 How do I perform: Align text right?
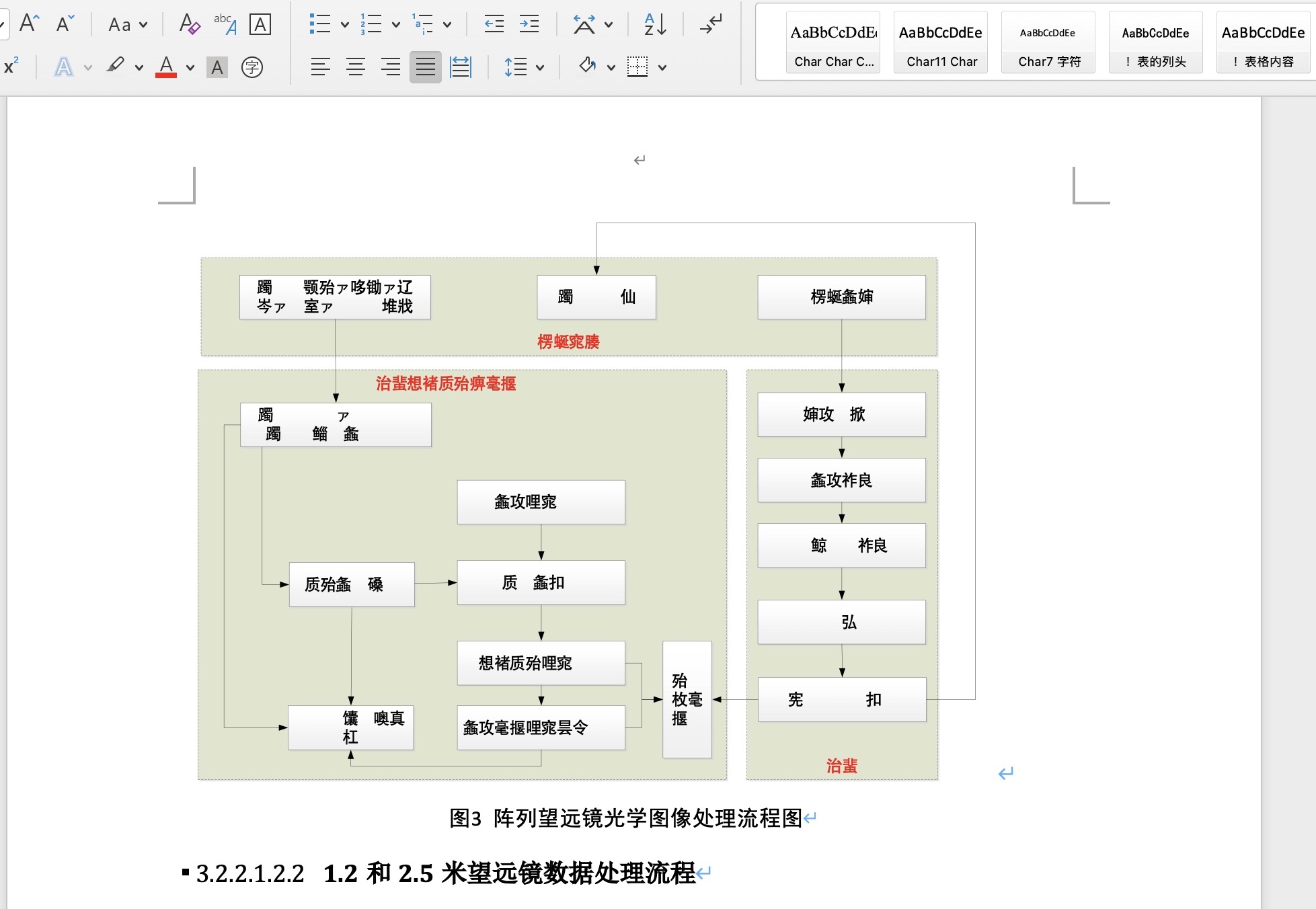pyautogui.click(x=391, y=67)
